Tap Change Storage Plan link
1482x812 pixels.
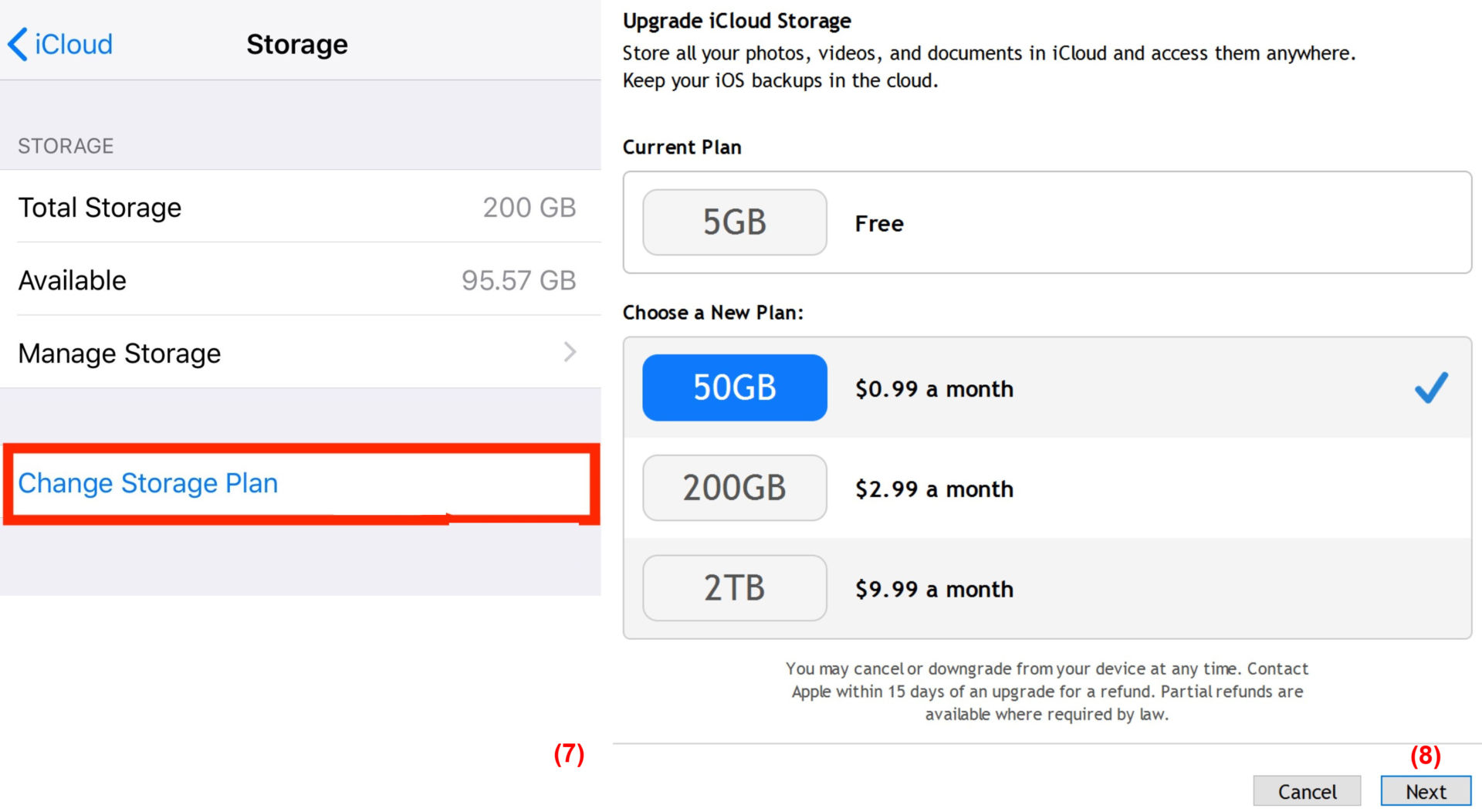point(148,483)
